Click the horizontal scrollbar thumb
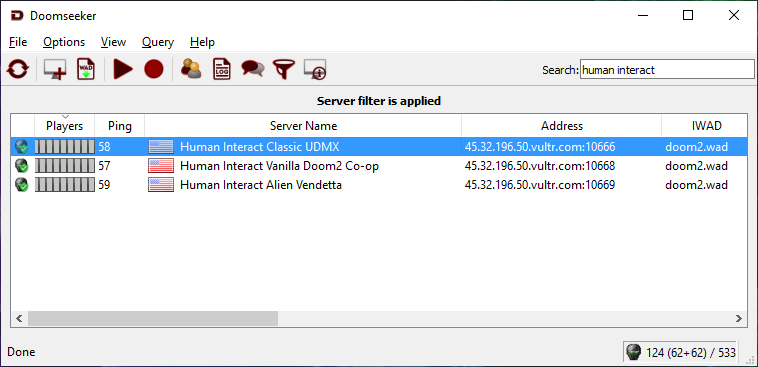Screen dimensions: 758x367 (x=153, y=318)
